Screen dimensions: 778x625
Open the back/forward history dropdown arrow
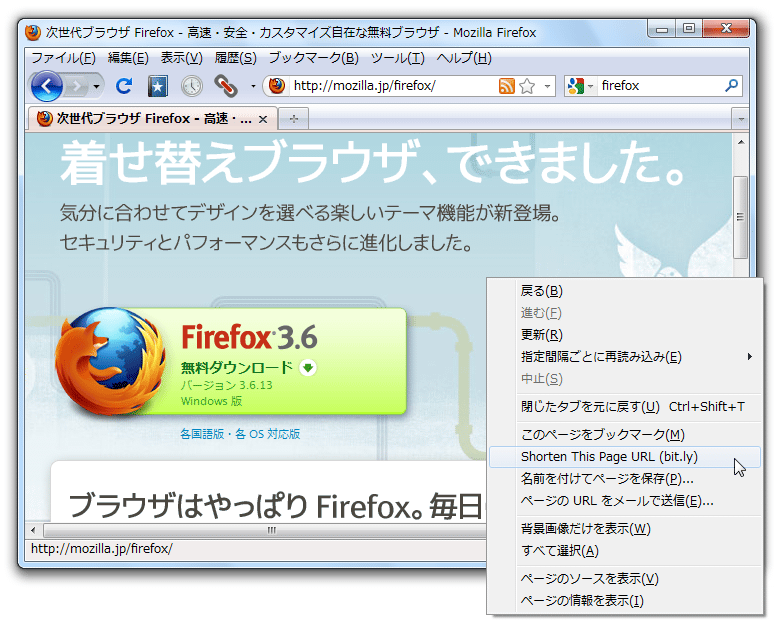97,87
